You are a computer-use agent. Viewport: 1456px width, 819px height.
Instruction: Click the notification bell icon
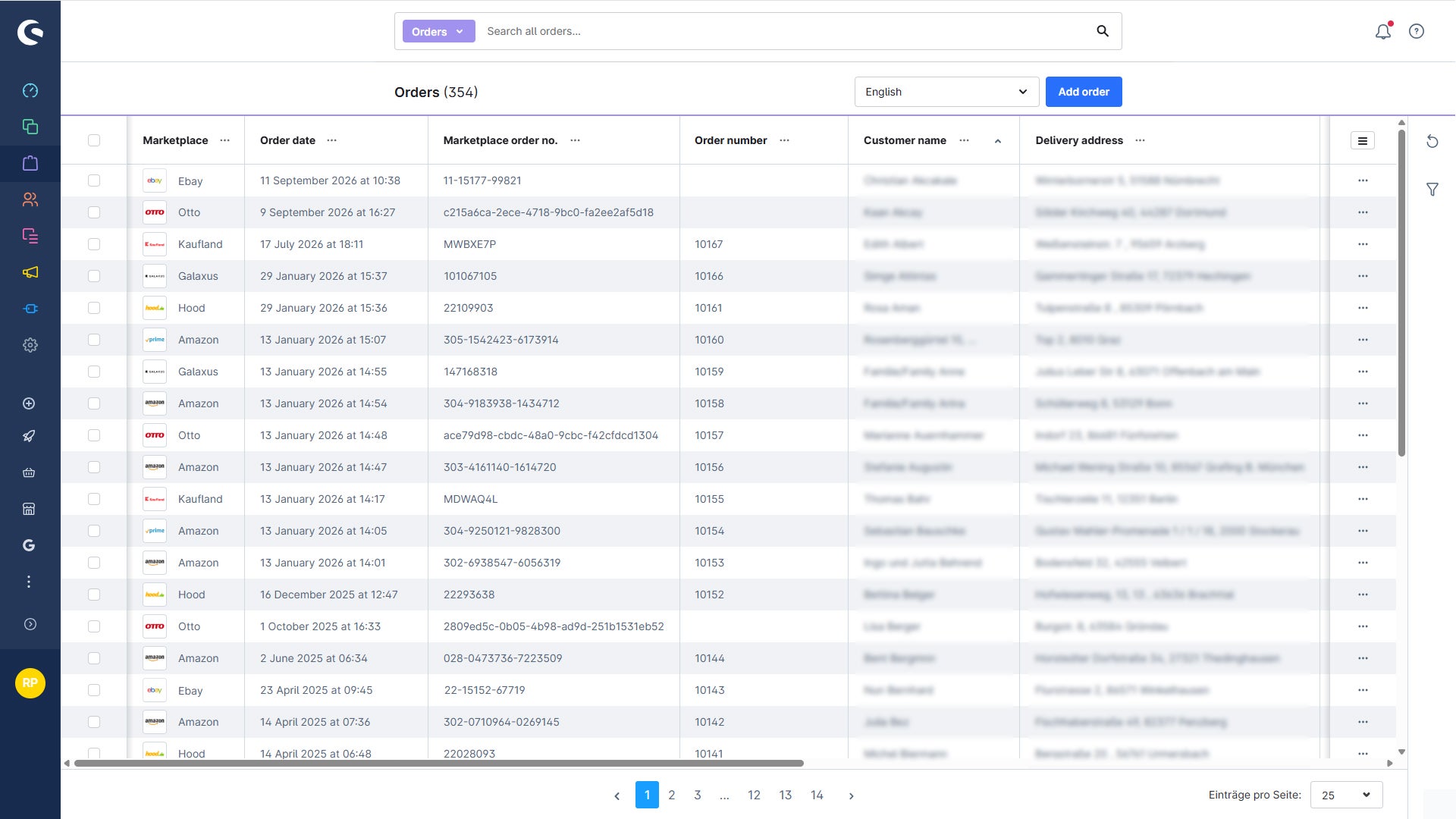click(x=1383, y=31)
